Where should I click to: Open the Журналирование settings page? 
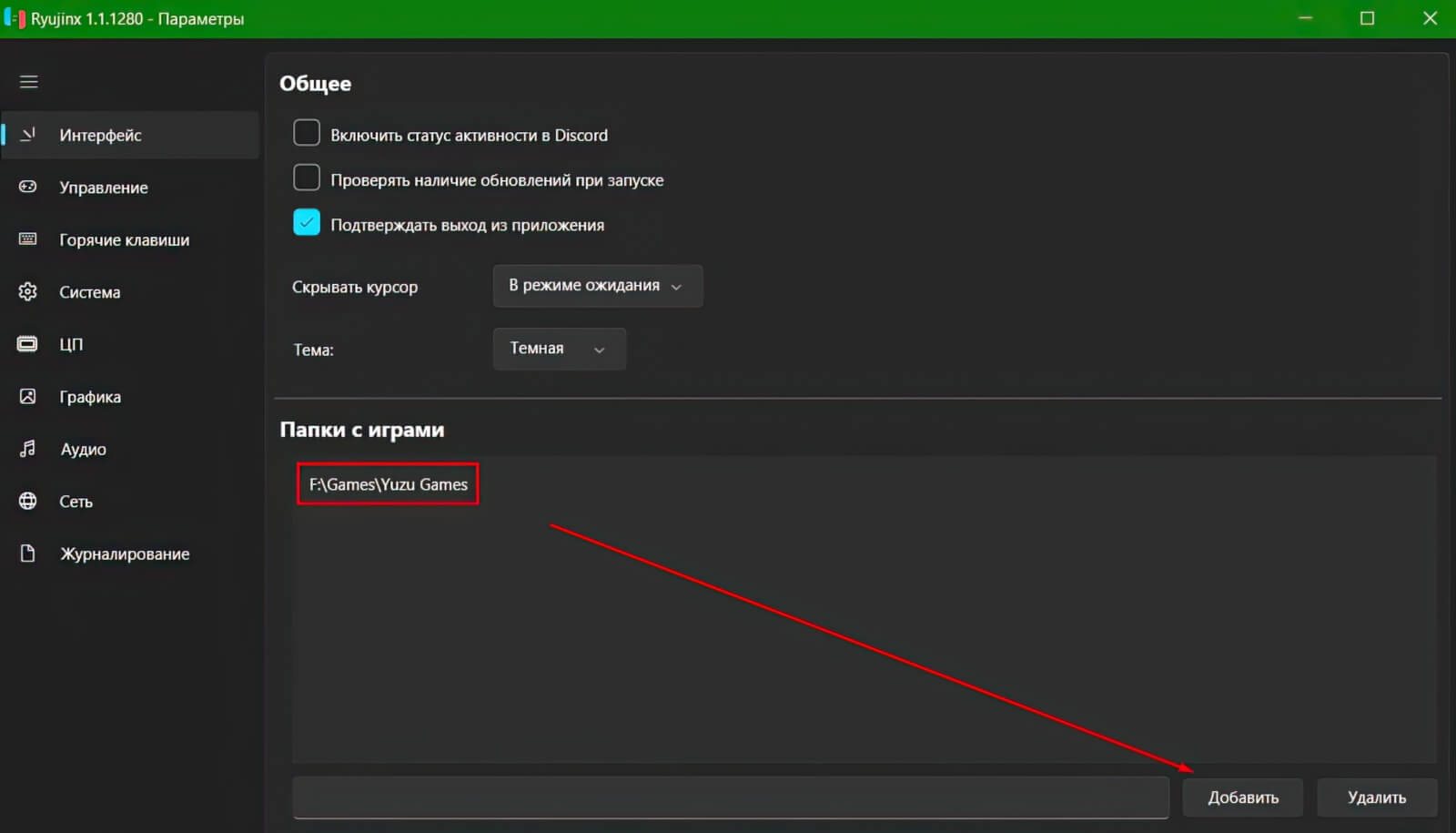coord(131,554)
